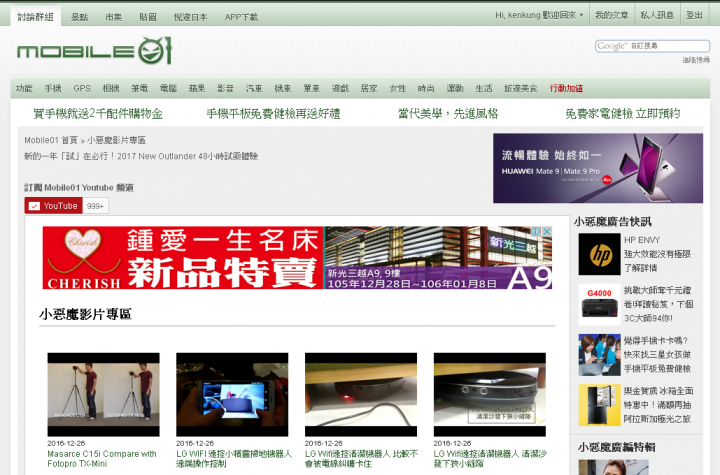Select 生活 in the category menu

click(x=484, y=88)
